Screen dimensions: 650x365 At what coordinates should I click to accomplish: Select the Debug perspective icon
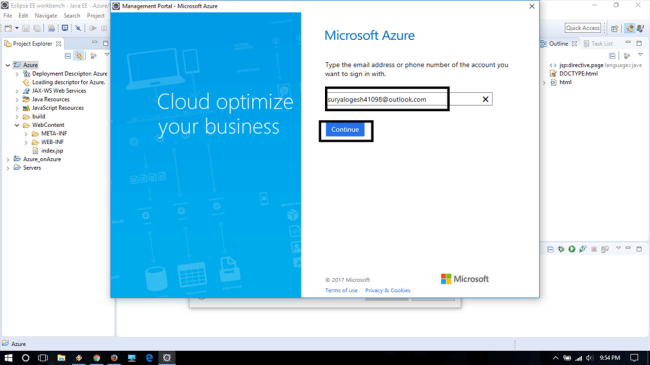(640, 28)
